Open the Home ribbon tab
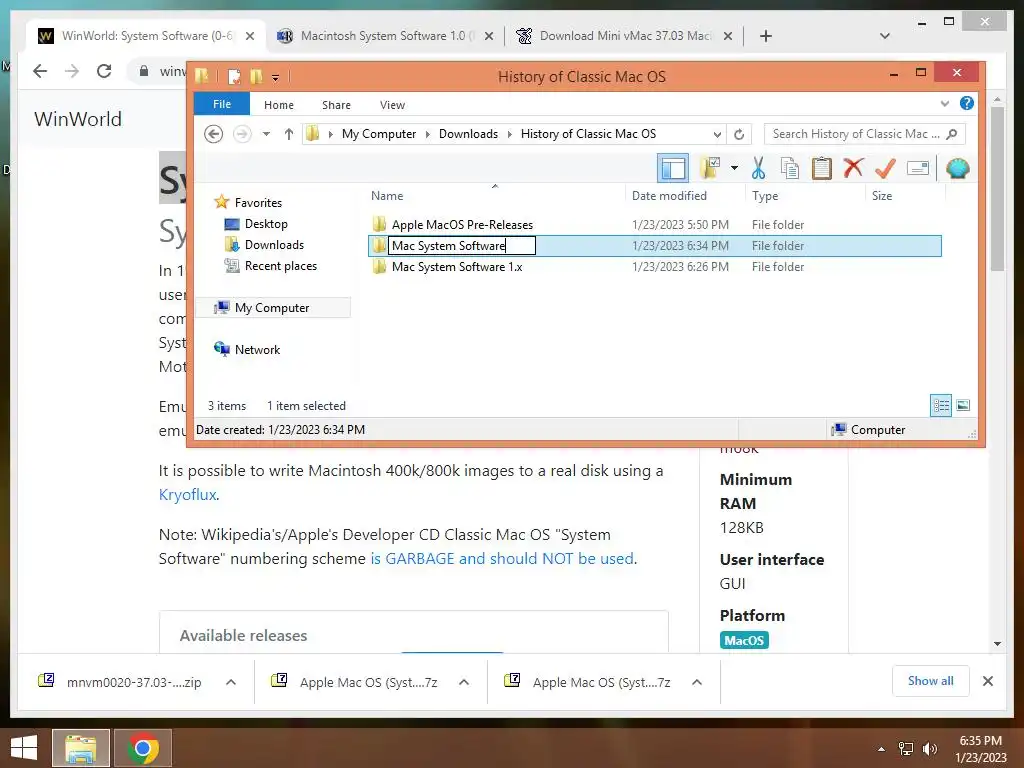Screen dimensions: 1024x768 [279, 104]
